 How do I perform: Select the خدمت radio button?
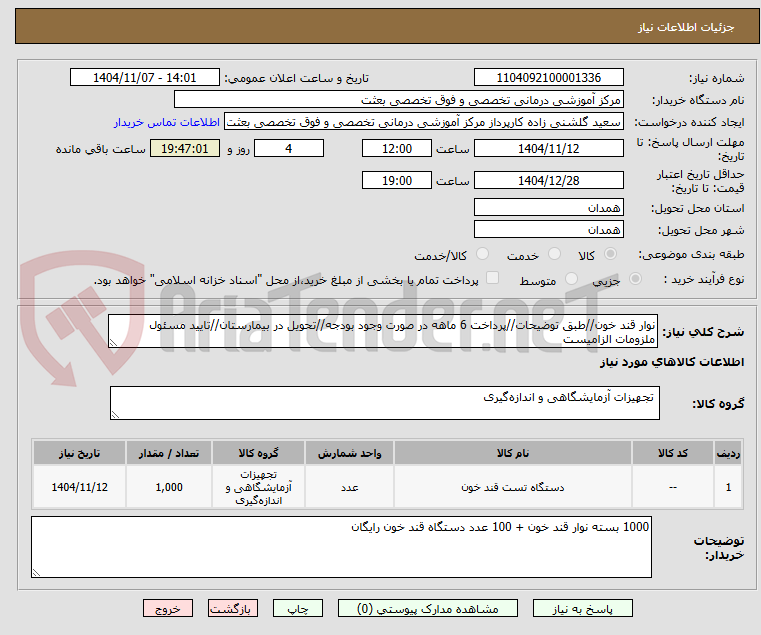tap(554, 254)
